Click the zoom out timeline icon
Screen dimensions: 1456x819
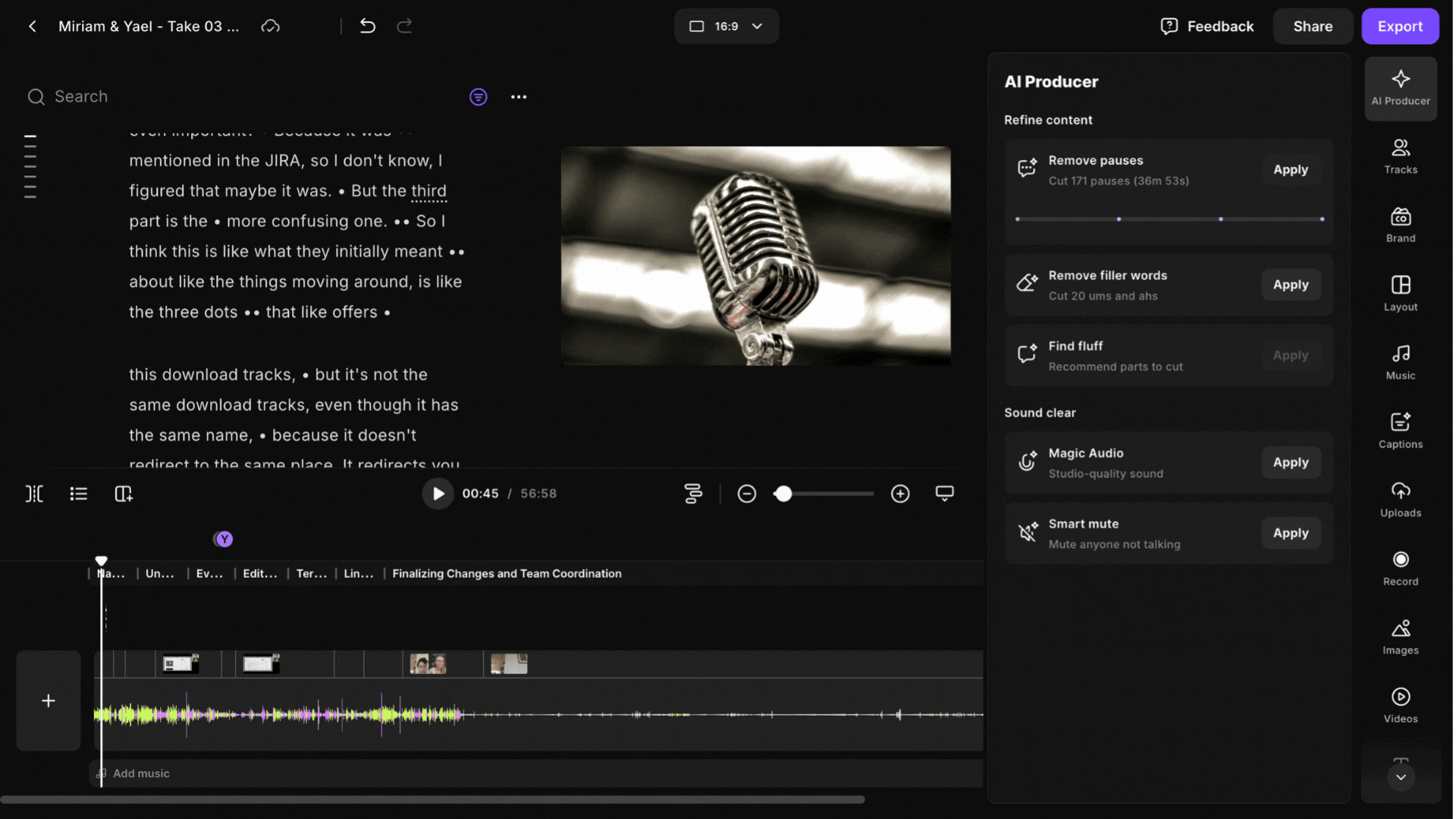[x=746, y=494]
